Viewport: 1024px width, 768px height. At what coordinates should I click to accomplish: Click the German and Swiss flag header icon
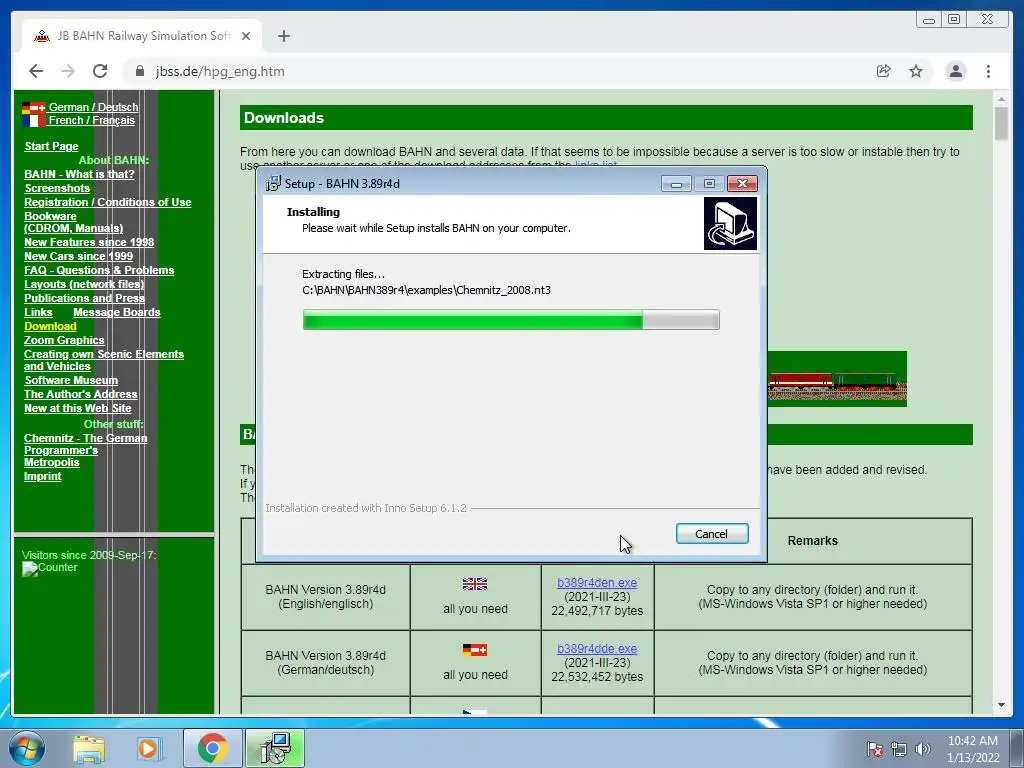(33, 107)
